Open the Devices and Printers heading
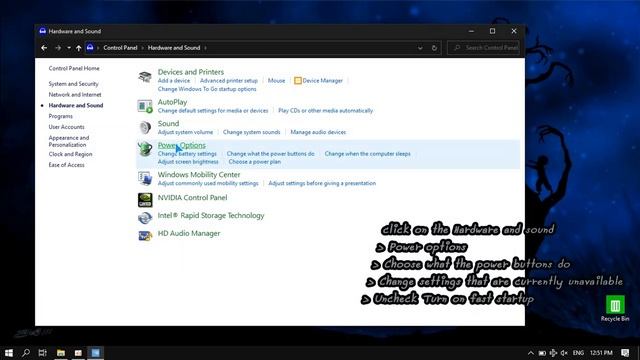This screenshot has width=640, height=360. point(191,72)
